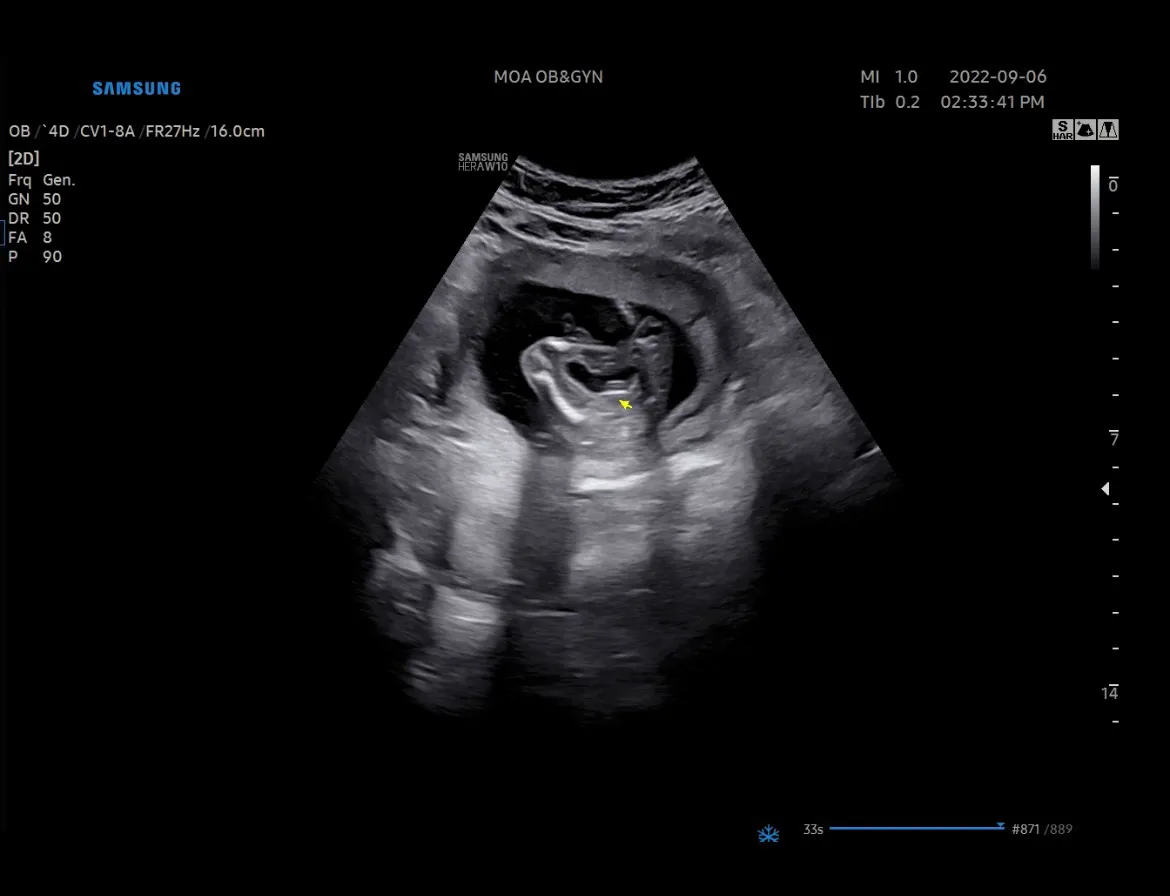Click the 'MOA OB&GYN' clinic title
This screenshot has width=1170, height=896.
point(548,77)
